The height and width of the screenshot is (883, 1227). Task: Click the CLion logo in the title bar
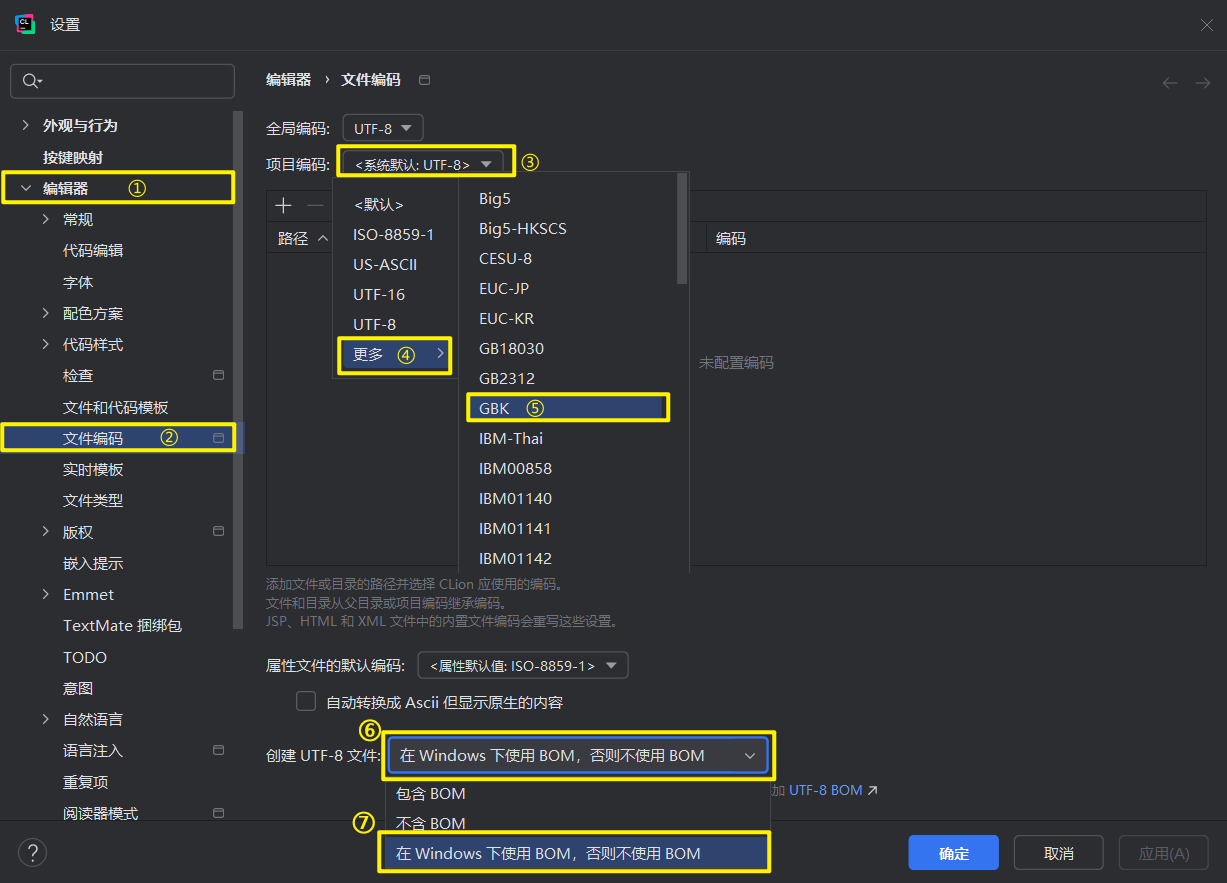(24, 23)
